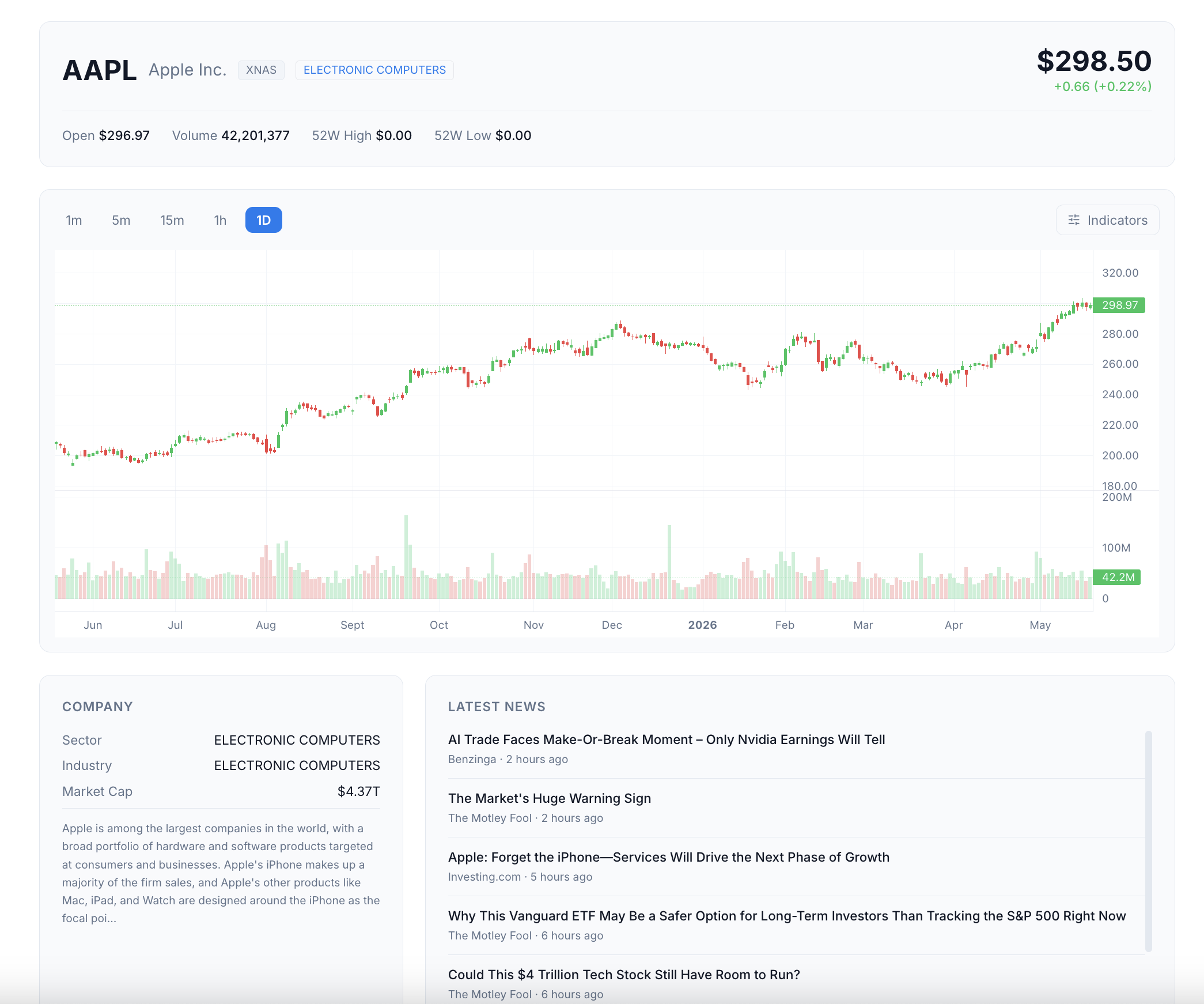1204x1004 pixels.
Task: Click the 298.97 current price label on axis
Action: click(1119, 305)
